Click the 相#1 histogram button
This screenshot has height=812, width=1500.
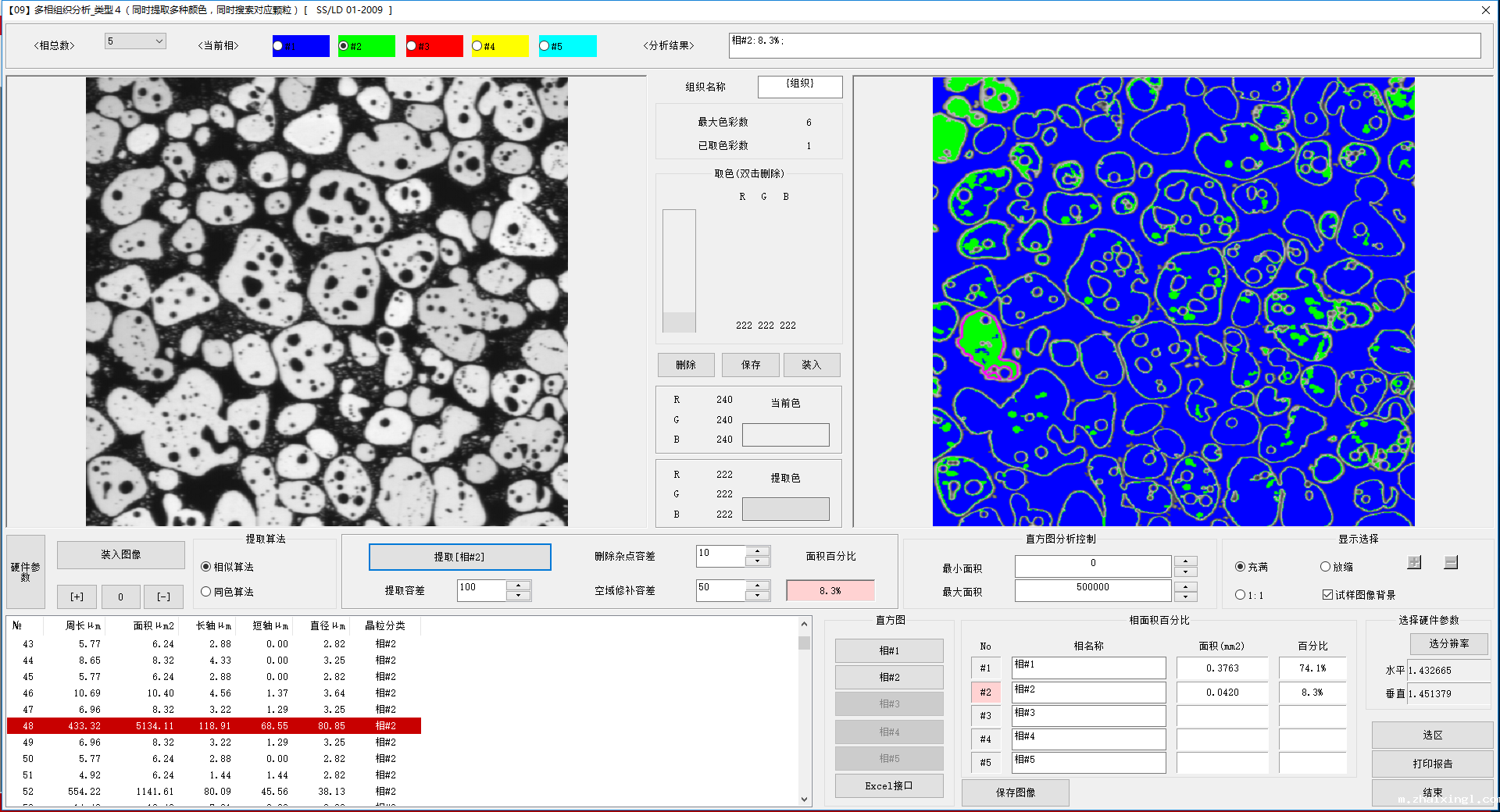pyautogui.click(x=889, y=650)
